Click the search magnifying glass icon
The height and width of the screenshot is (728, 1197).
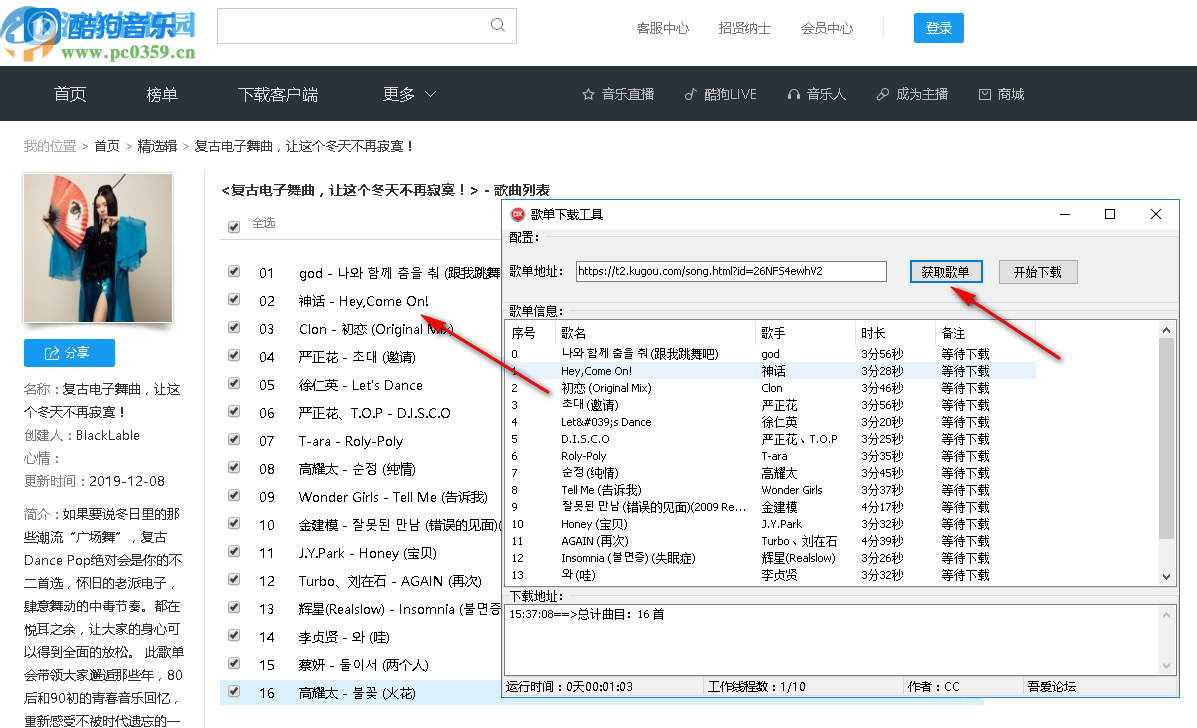(497, 25)
